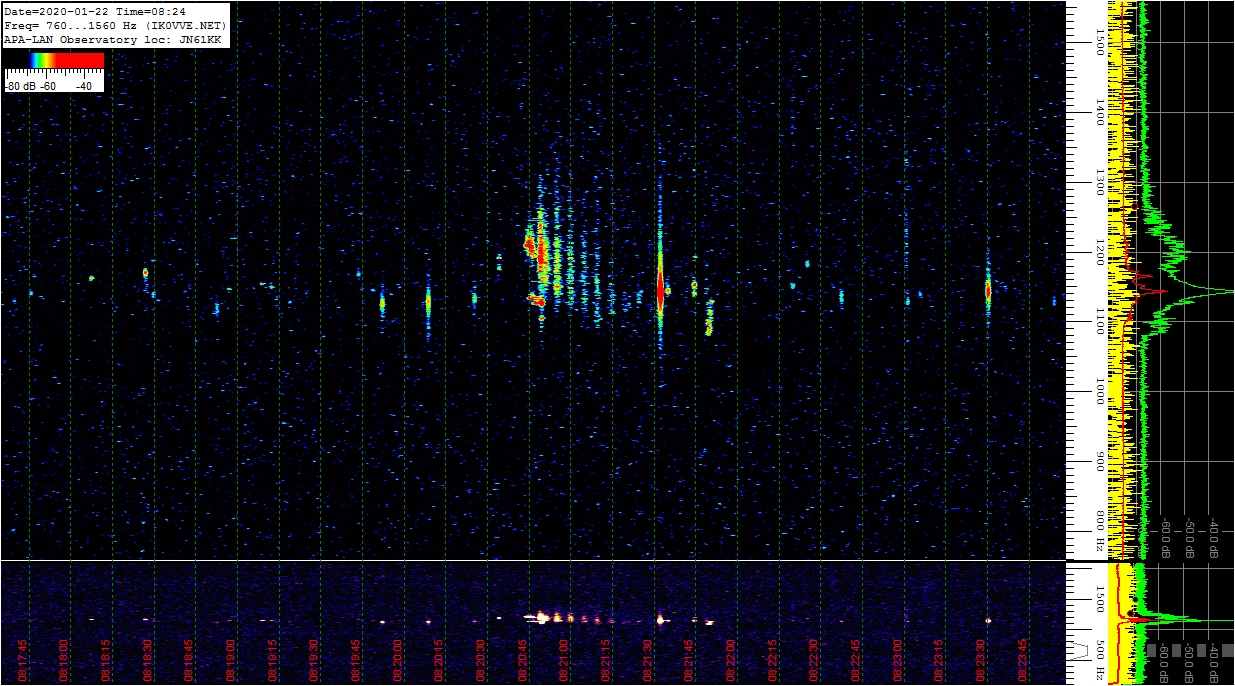Select the 08:18:30 time marker

148,659
